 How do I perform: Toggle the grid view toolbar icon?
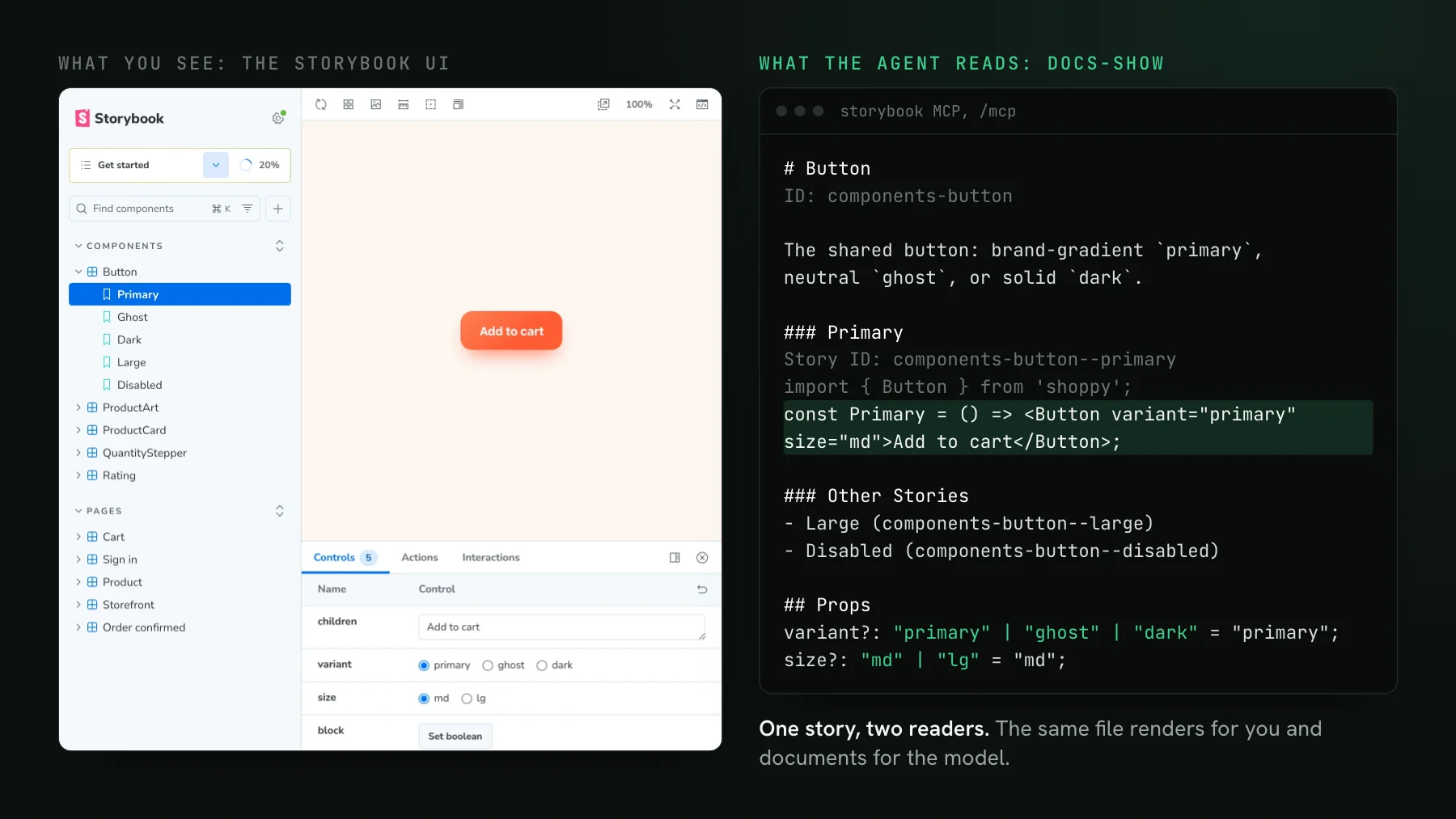point(349,104)
